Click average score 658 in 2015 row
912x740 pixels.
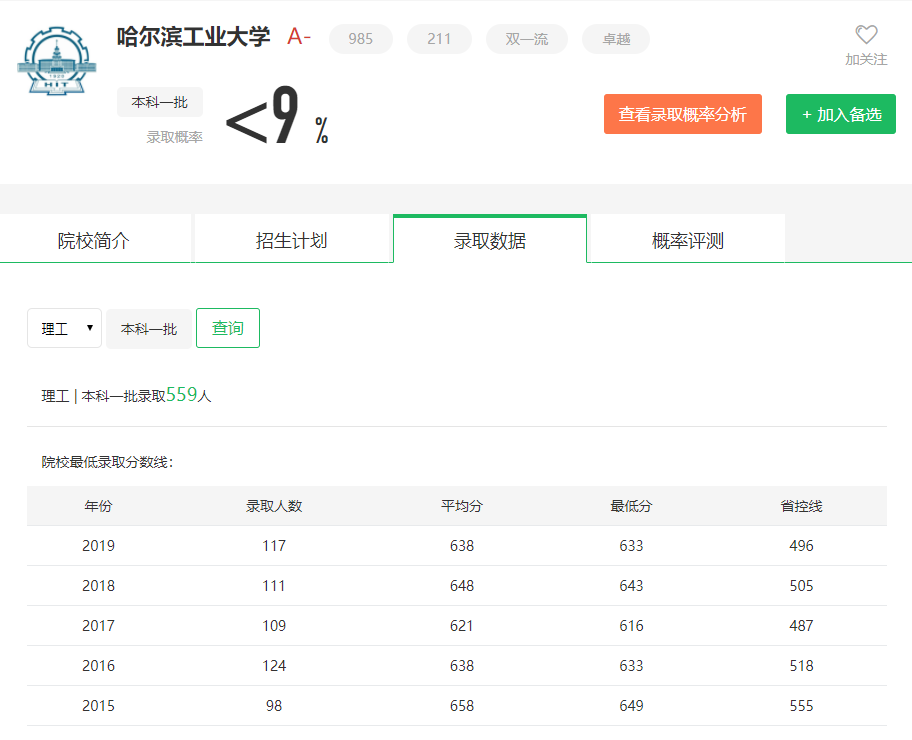tap(462, 706)
